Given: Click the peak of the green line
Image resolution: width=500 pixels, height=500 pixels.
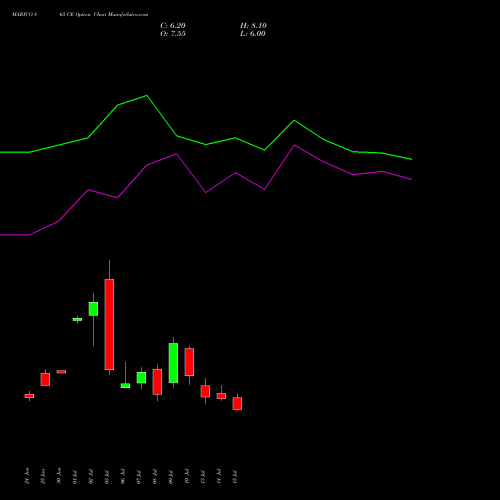Looking at the screenshot, I should [x=147, y=96].
